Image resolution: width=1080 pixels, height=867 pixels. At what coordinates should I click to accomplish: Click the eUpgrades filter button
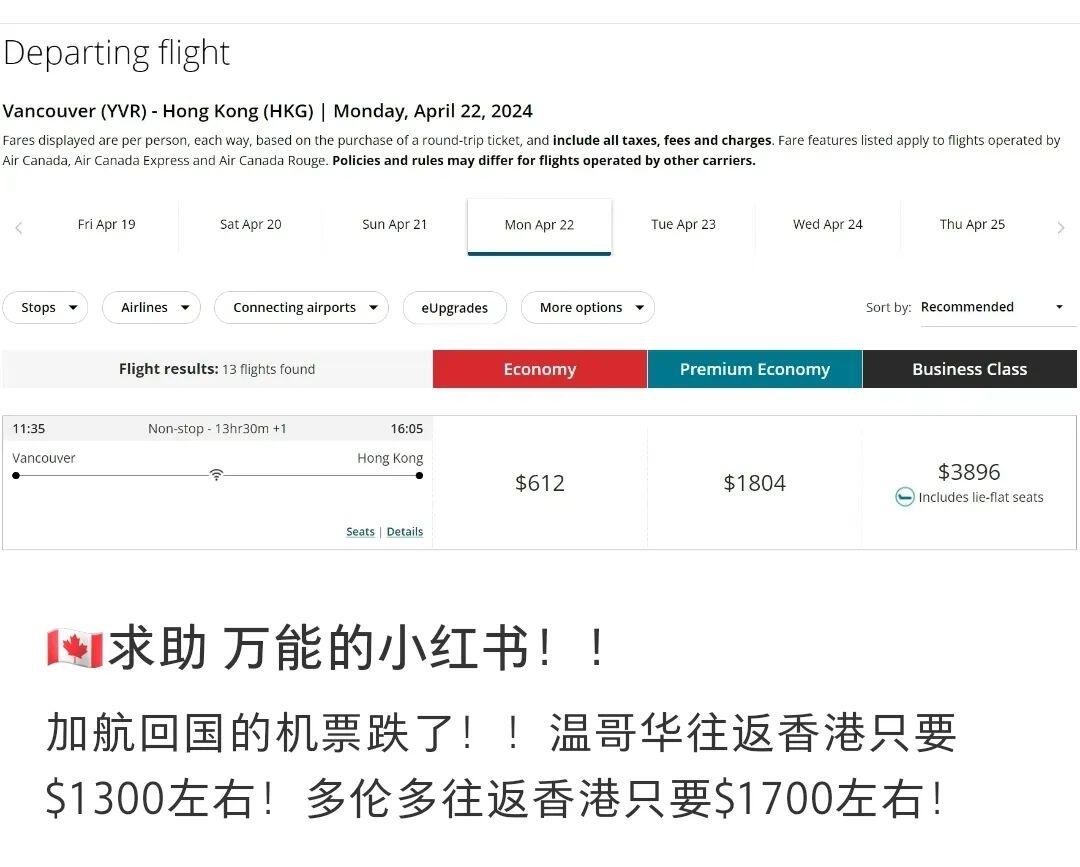click(x=455, y=307)
